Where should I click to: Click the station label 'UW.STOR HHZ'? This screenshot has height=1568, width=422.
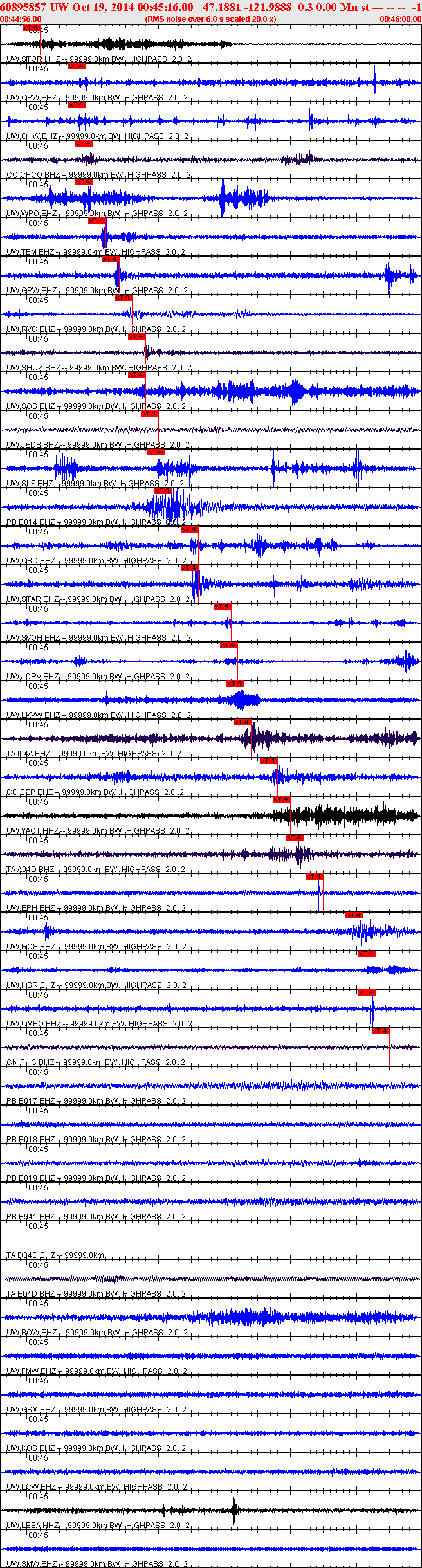click(32, 59)
